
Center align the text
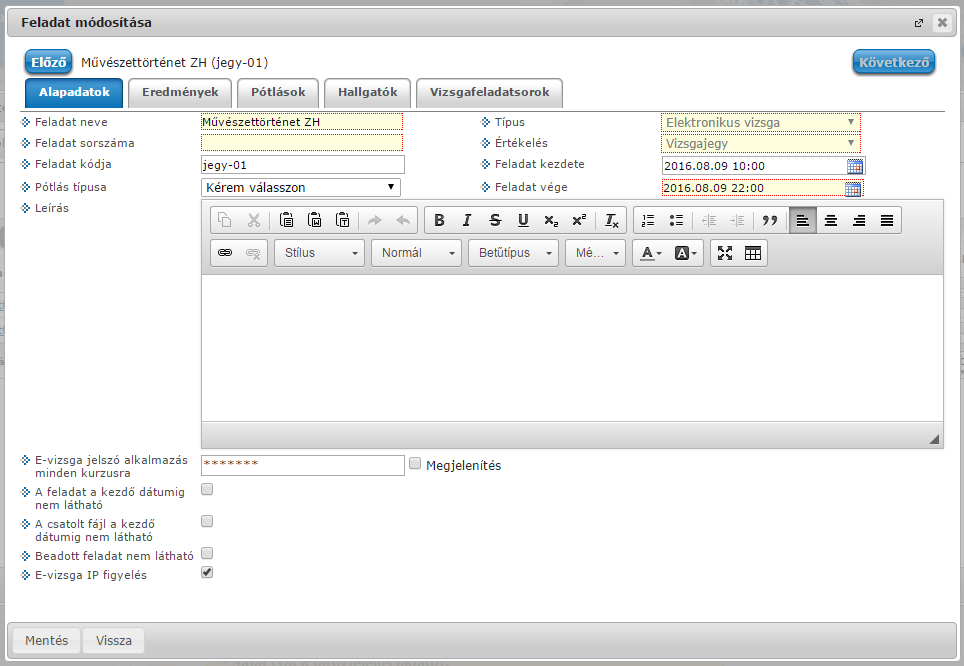click(831, 220)
